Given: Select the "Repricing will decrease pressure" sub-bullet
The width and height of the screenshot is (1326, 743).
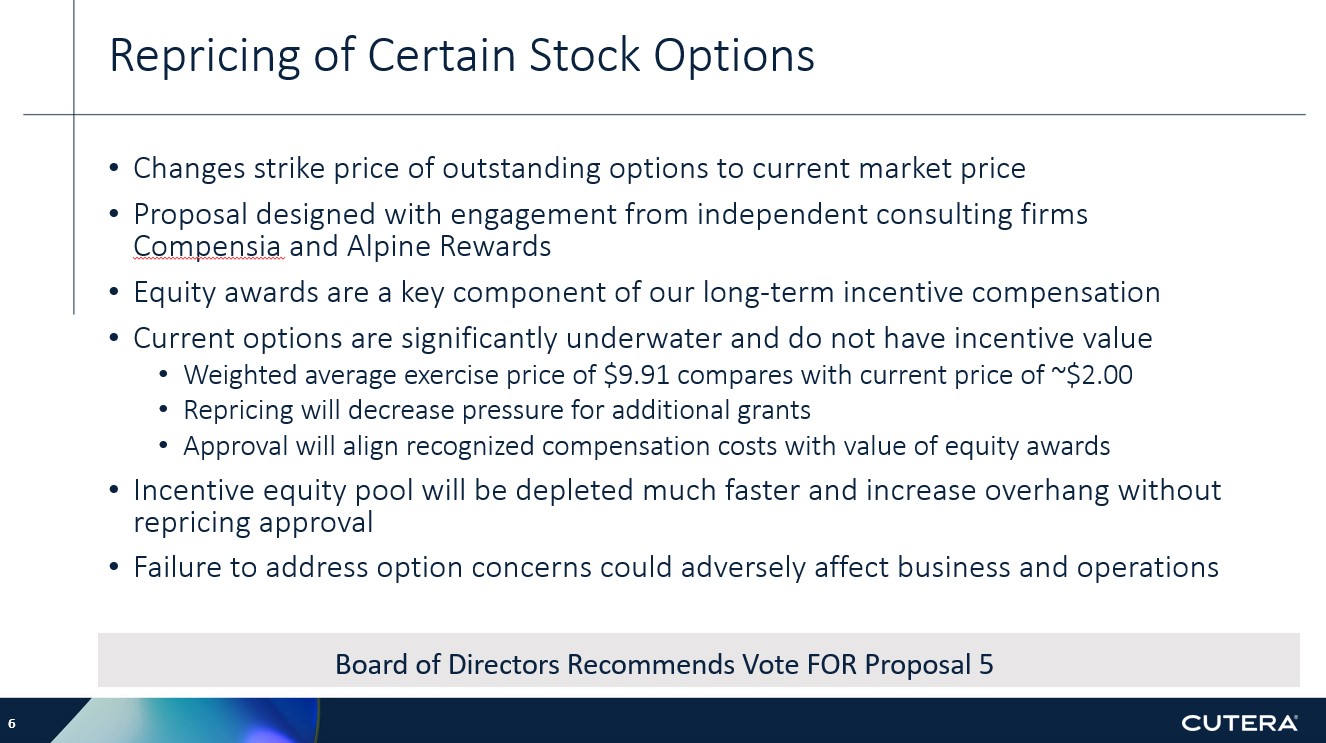Looking at the screenshot, I should 497,410.
